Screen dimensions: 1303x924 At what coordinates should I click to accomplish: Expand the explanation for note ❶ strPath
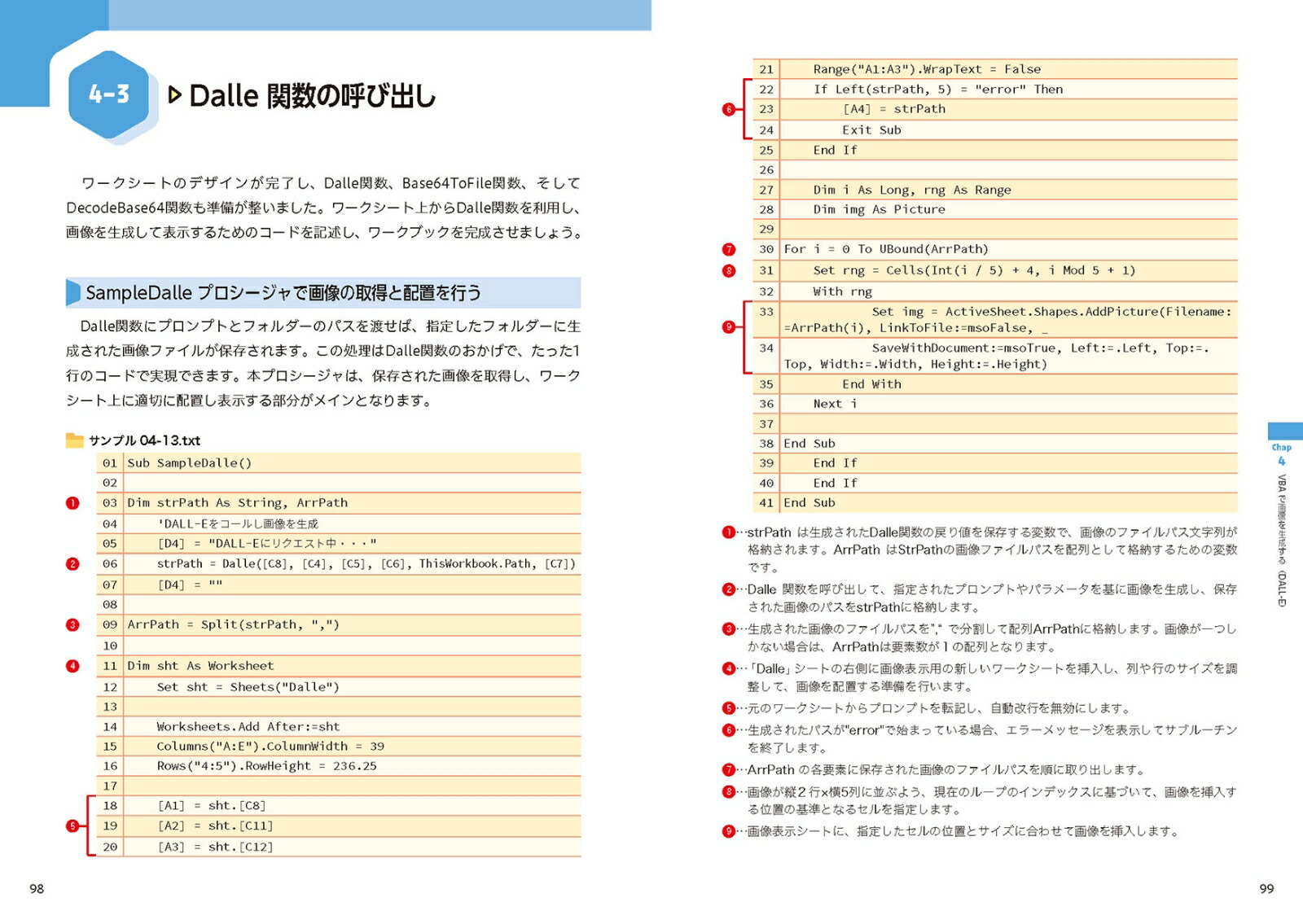(x=727, y=532)
